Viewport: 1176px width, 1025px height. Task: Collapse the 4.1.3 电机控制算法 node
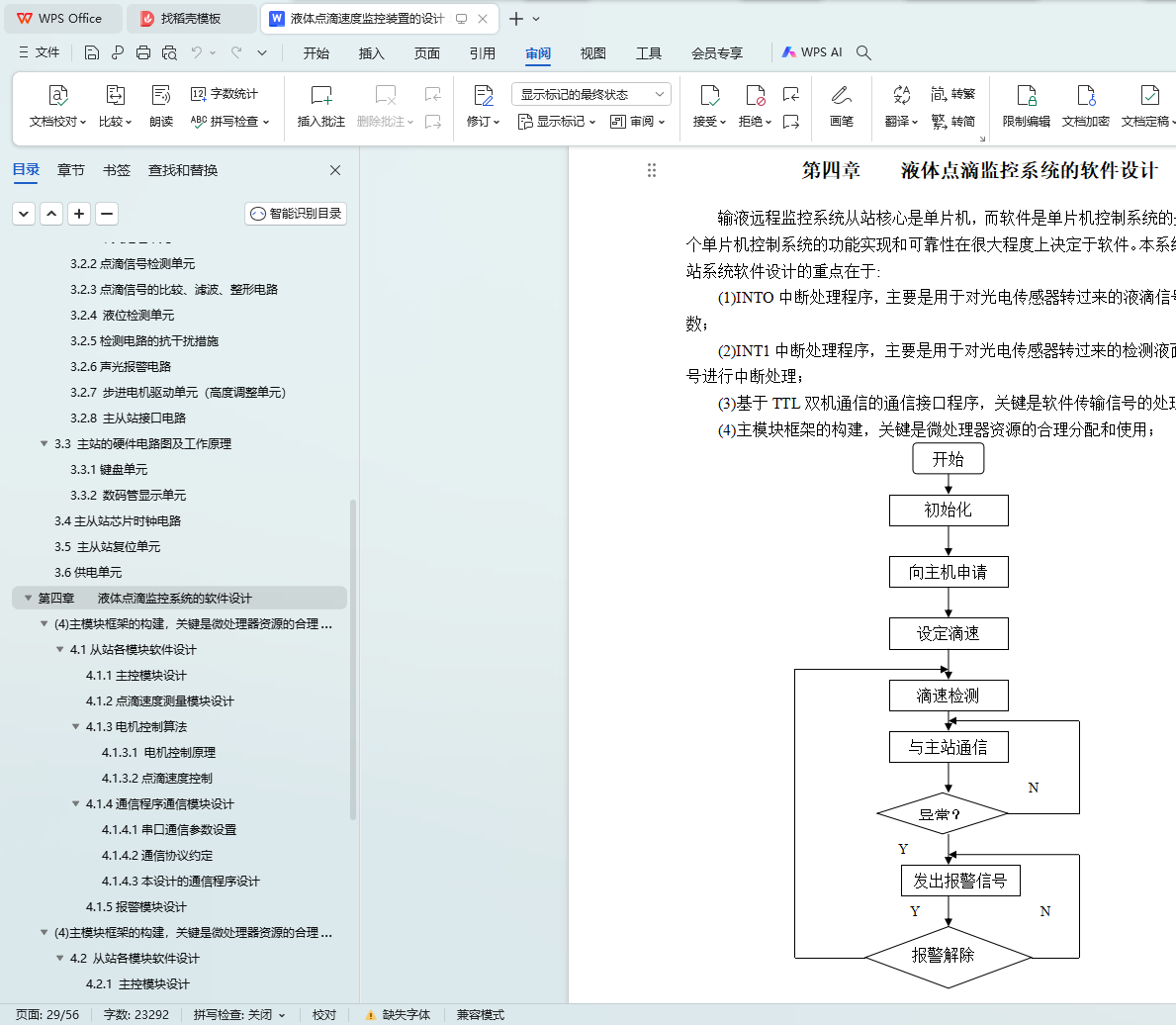(x=75, y=726)
